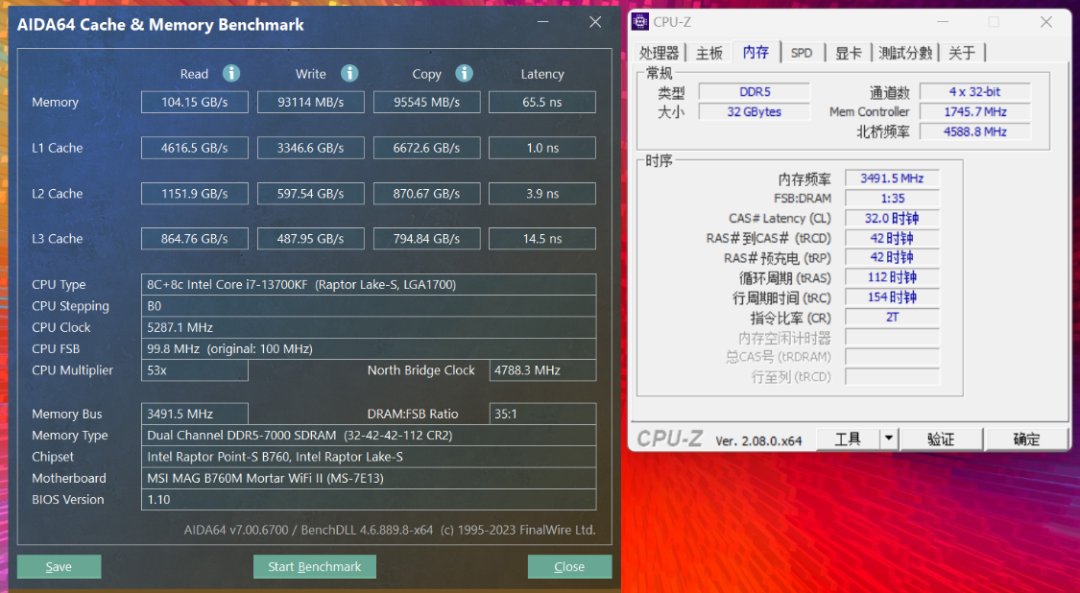The image size is (1080, 593).
Task: Click tRAS value 112 时钟
Action: (892, 278)
